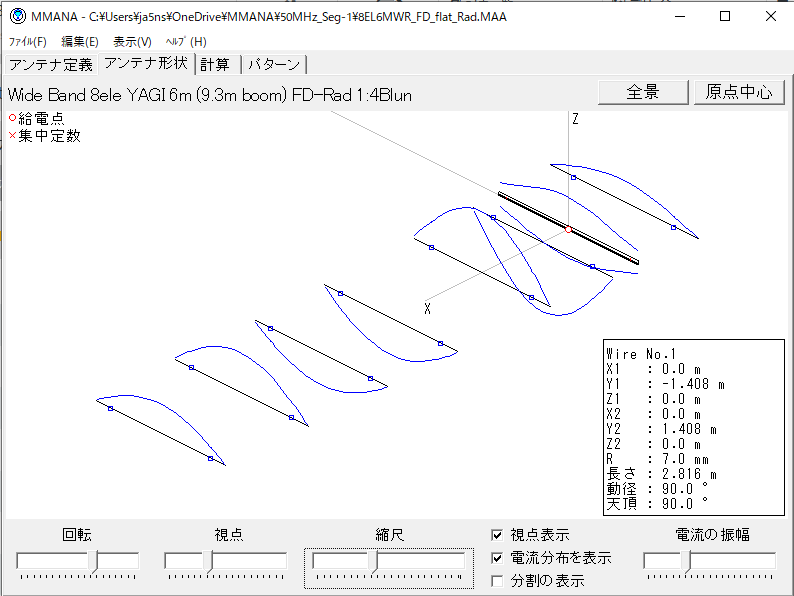Switch to the パターン tab
The height and width of the screenshot is (596, 794).
(x=273, y=65)
